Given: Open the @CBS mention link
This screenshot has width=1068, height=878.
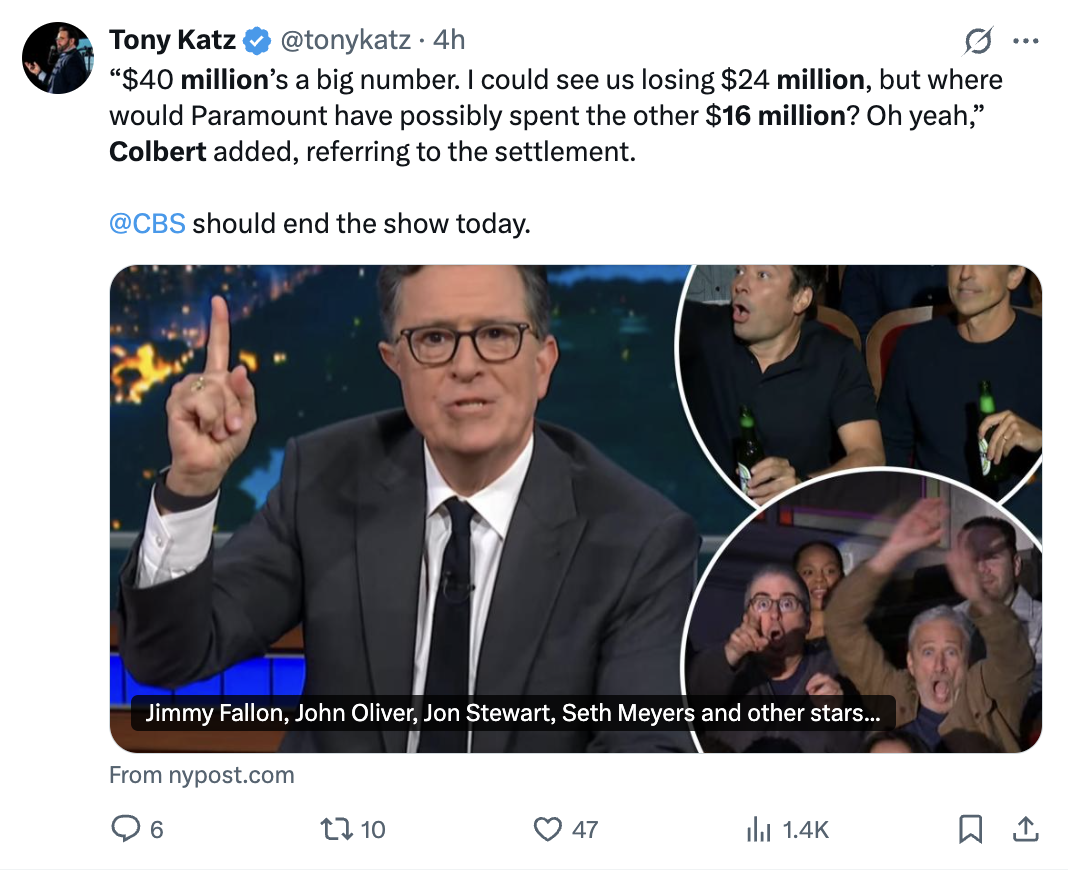Looking at the screenshot, I should tap(147, 222).
